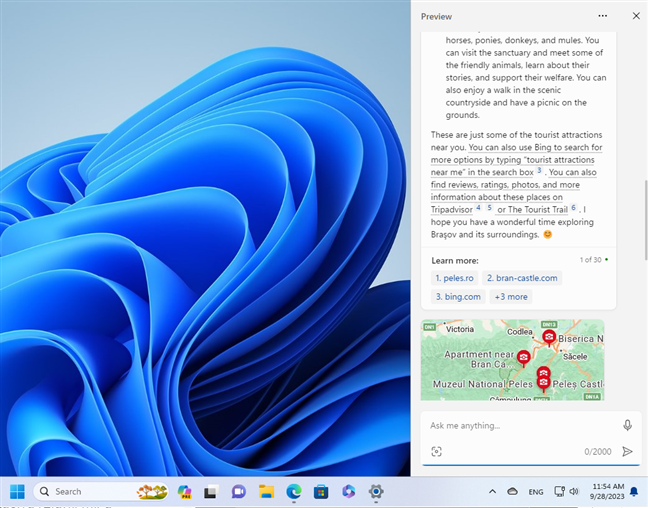Viewport: 648px width, 508px height.
Task: Open citation 6 after The Tourist Trail
Action: click(573, 207)
